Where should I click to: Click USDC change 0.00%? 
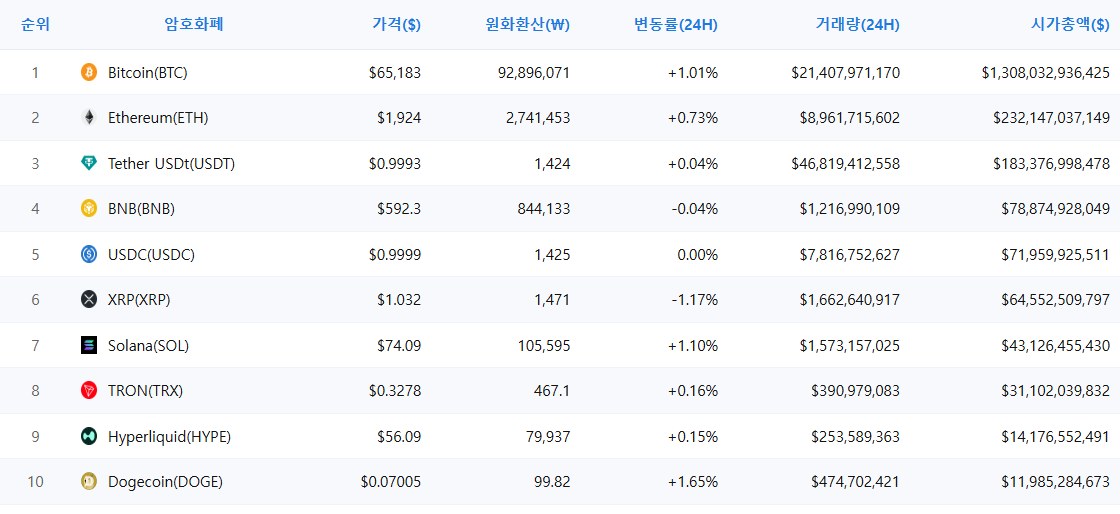tap(698, 254)
